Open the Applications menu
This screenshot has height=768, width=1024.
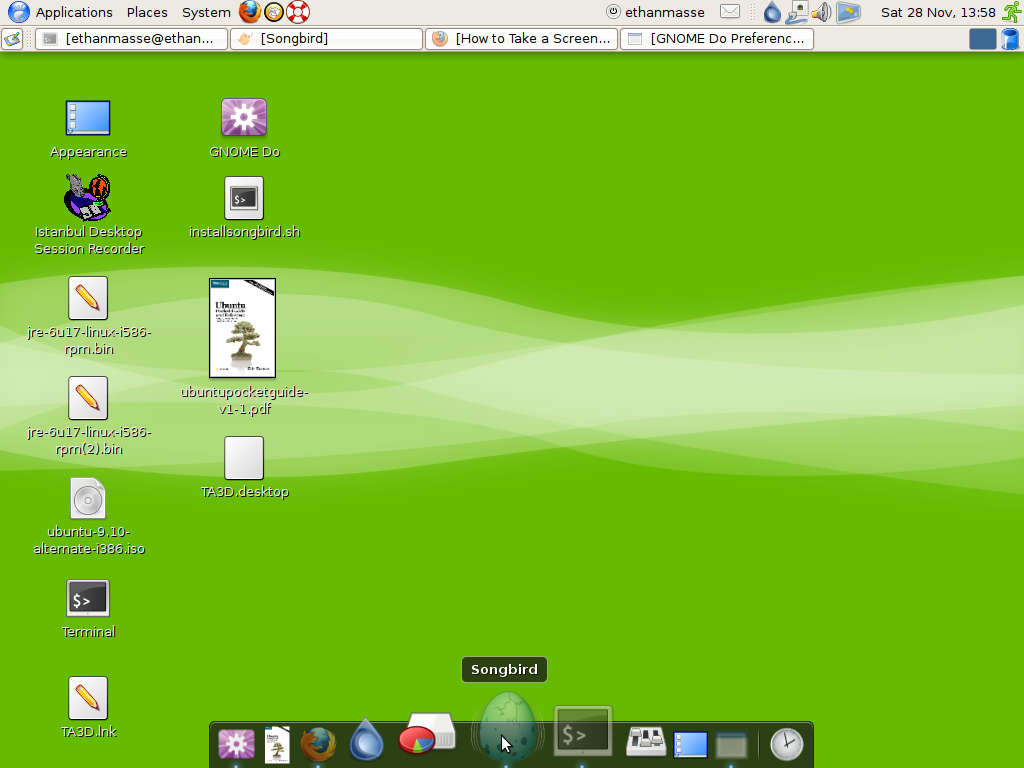tap(74, 12)
